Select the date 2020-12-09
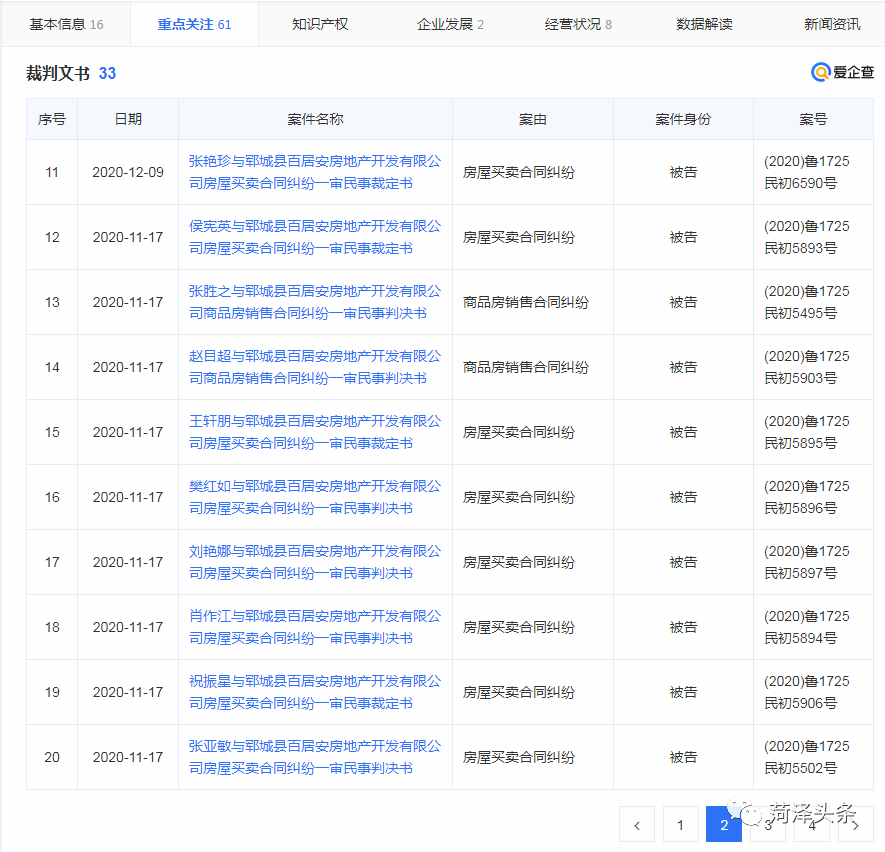Viewport: 885px width, 852px height. tap(128, 172)
